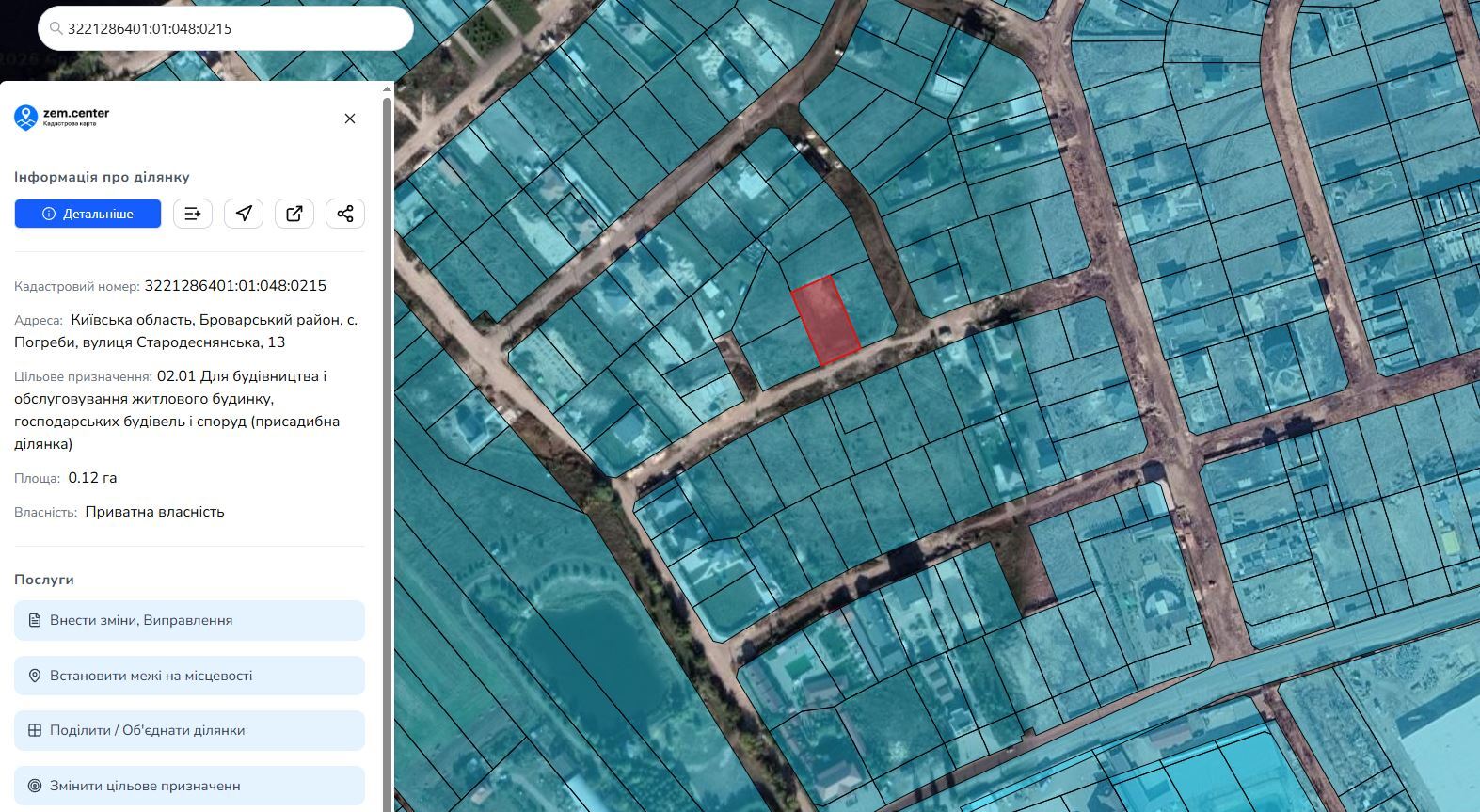
Task: Click the grid icon in Поділити / Об'єднати
Action: 35,730
